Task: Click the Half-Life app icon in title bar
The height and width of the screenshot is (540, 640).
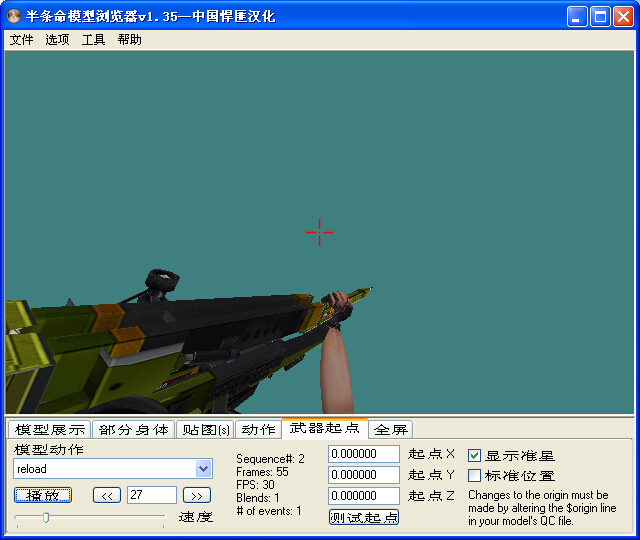Action: 14,16
